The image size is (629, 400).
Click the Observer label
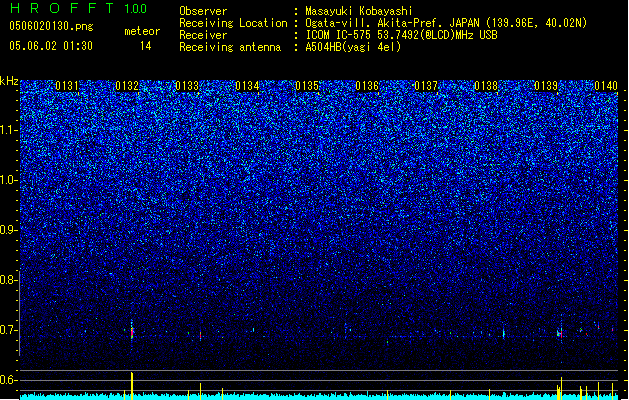click(203, 11)
